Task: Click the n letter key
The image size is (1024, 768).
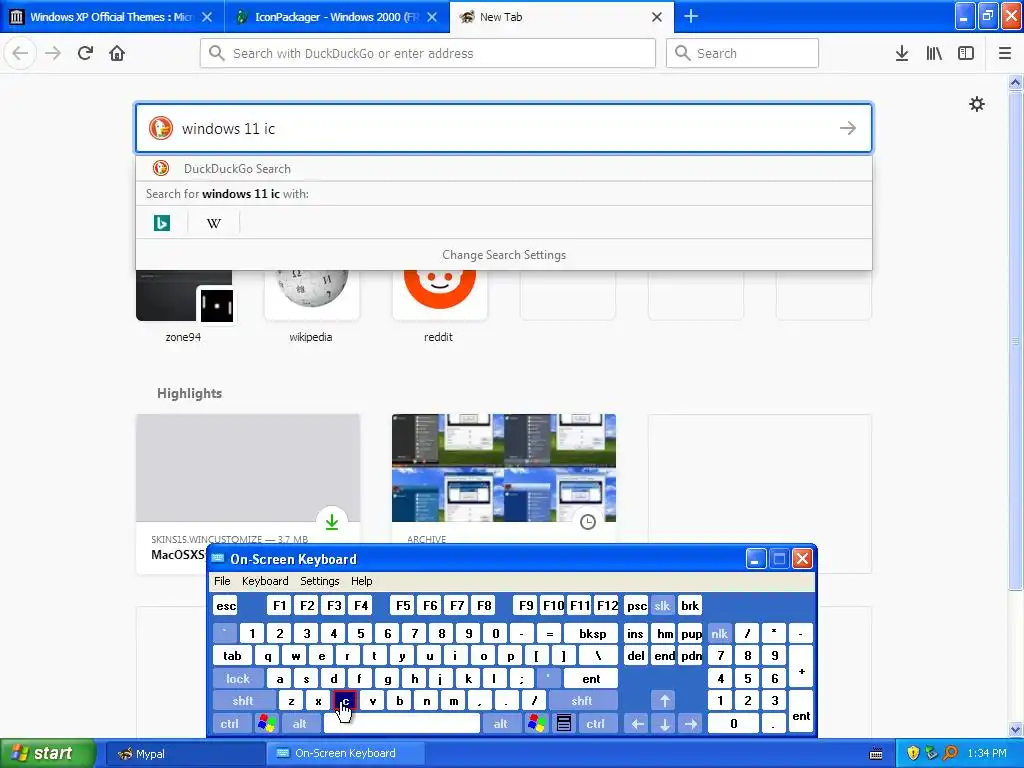Action: coord(426,701)
